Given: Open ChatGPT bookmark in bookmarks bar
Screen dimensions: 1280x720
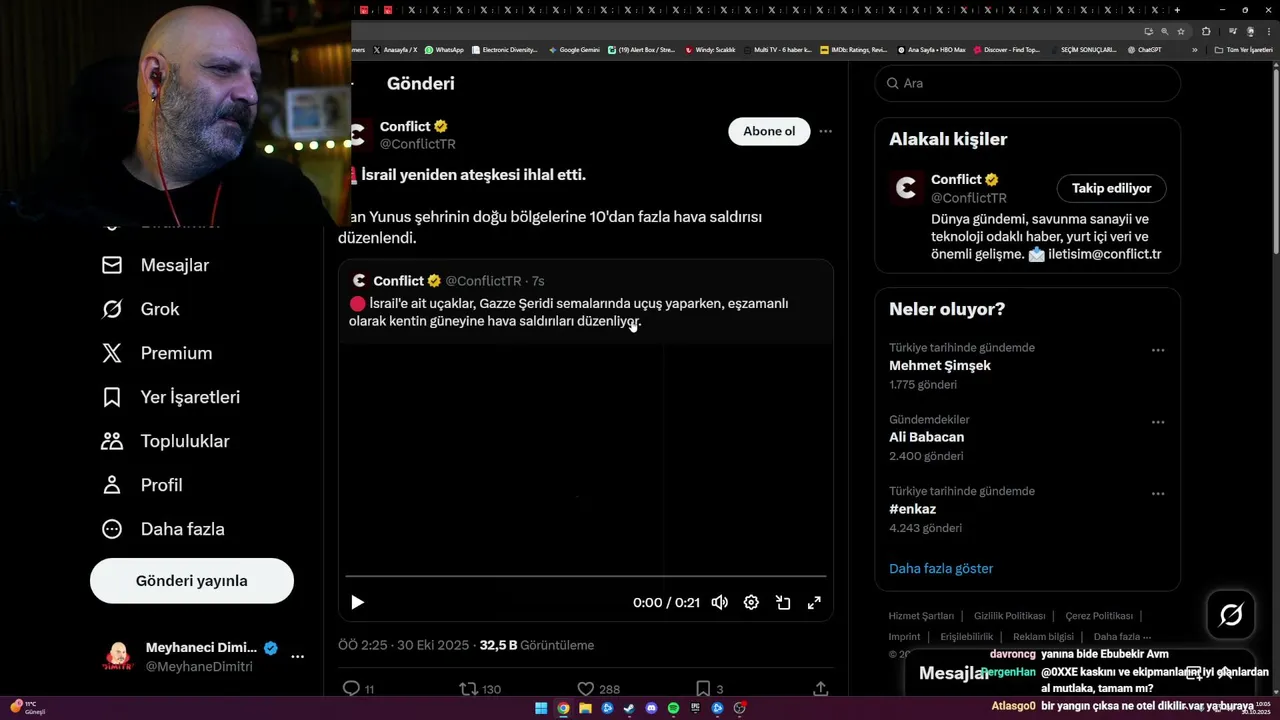Looking at the screenshot, I should pyautogui.click(x=1144, y=49).
